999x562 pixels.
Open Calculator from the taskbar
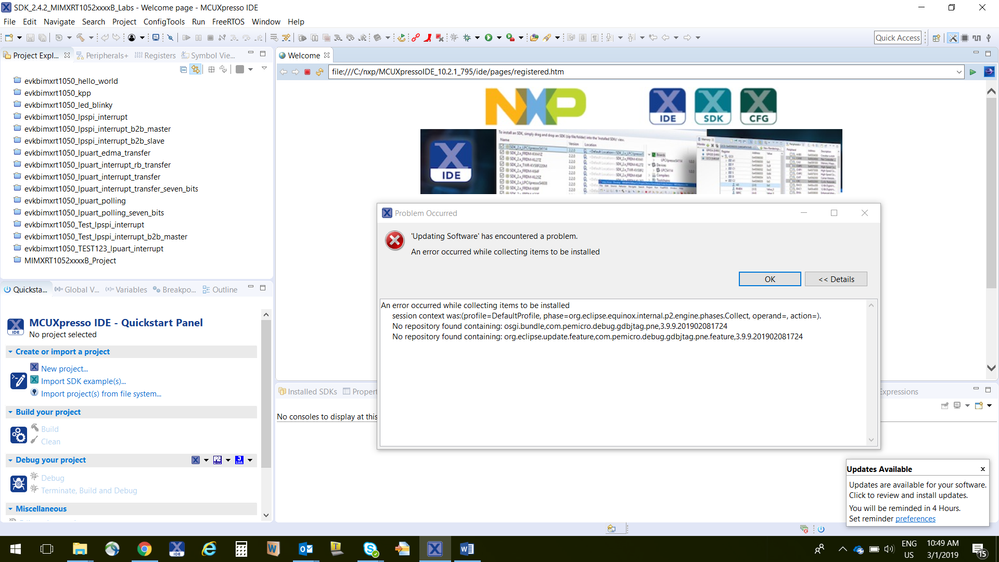tap(241, 549)
